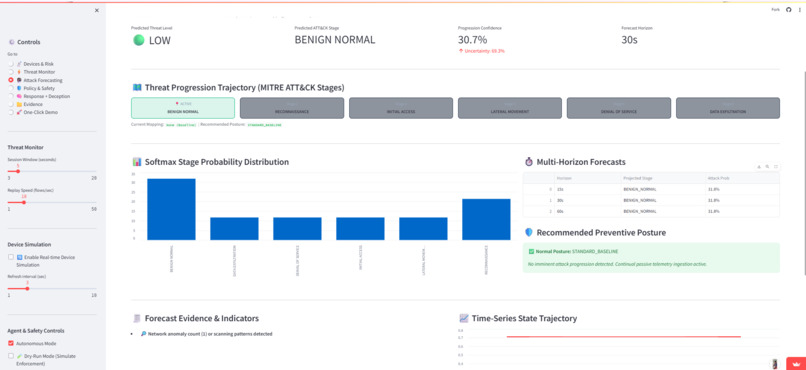The width and height of the screenshot is (806, 370).
Task: Click the 60s horizon table cell
Action: point(587,211)
